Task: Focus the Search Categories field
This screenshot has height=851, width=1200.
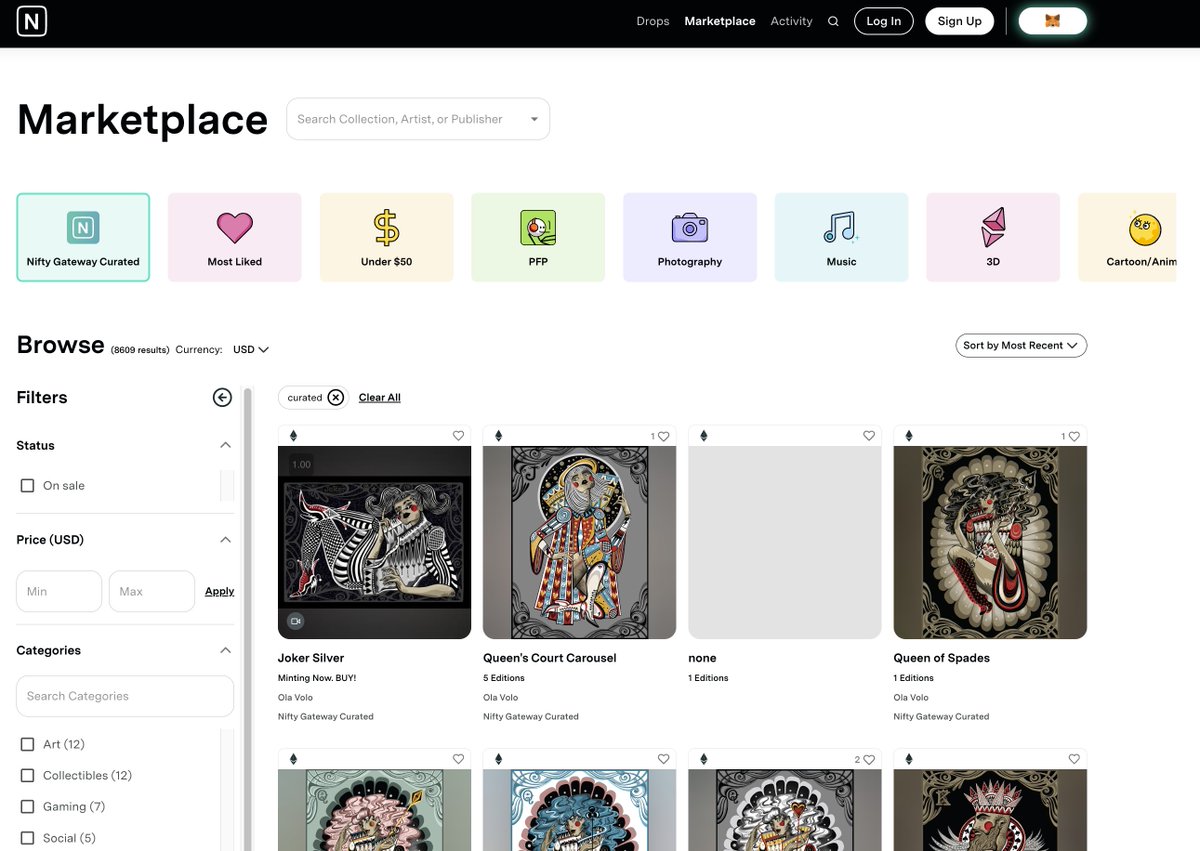Action: pyautogui.click(x=125, y=696)
